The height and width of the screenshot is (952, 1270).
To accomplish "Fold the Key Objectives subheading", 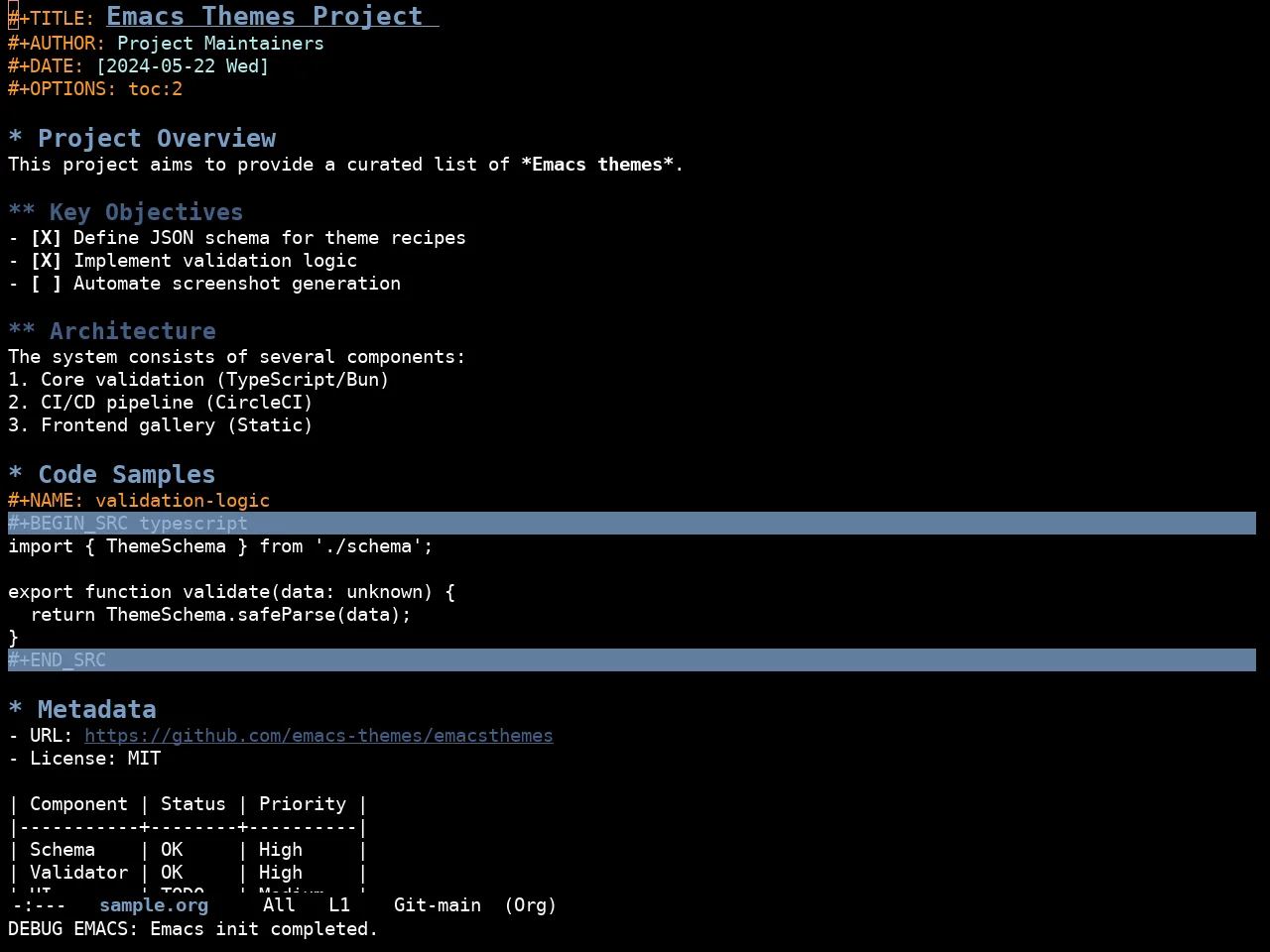I will [22, 212].
